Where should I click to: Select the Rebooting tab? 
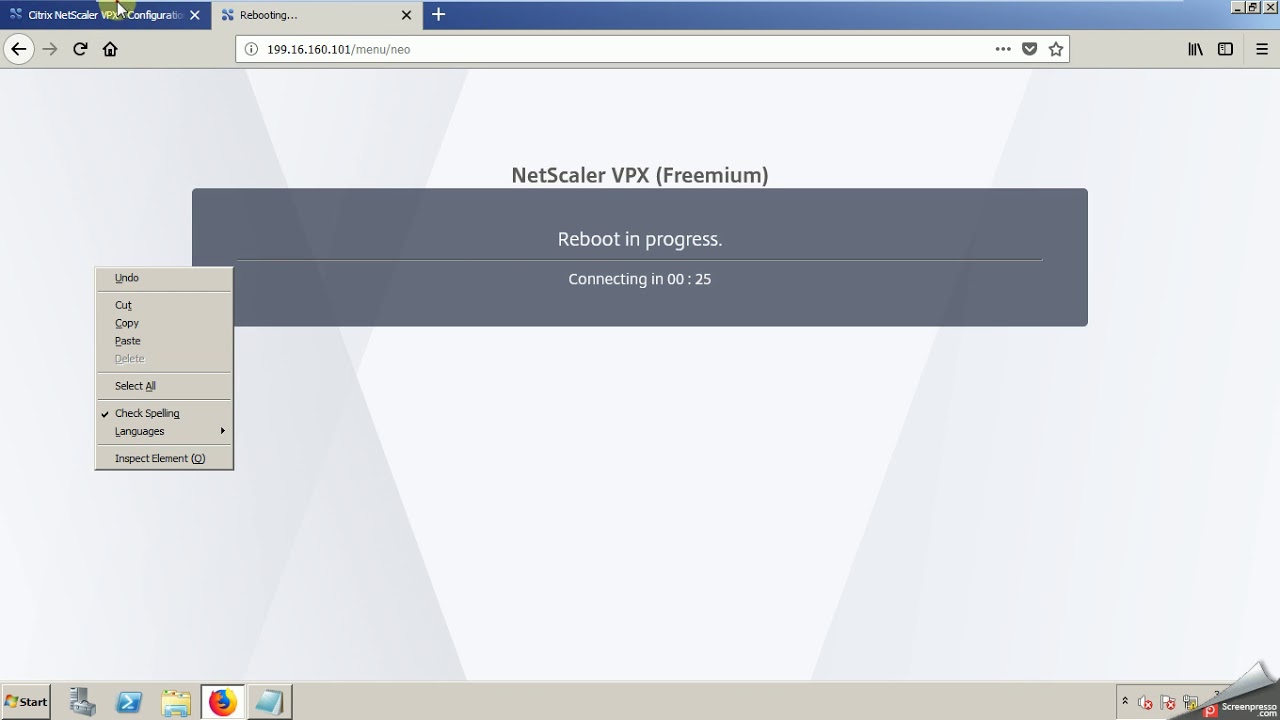[316, 15]
